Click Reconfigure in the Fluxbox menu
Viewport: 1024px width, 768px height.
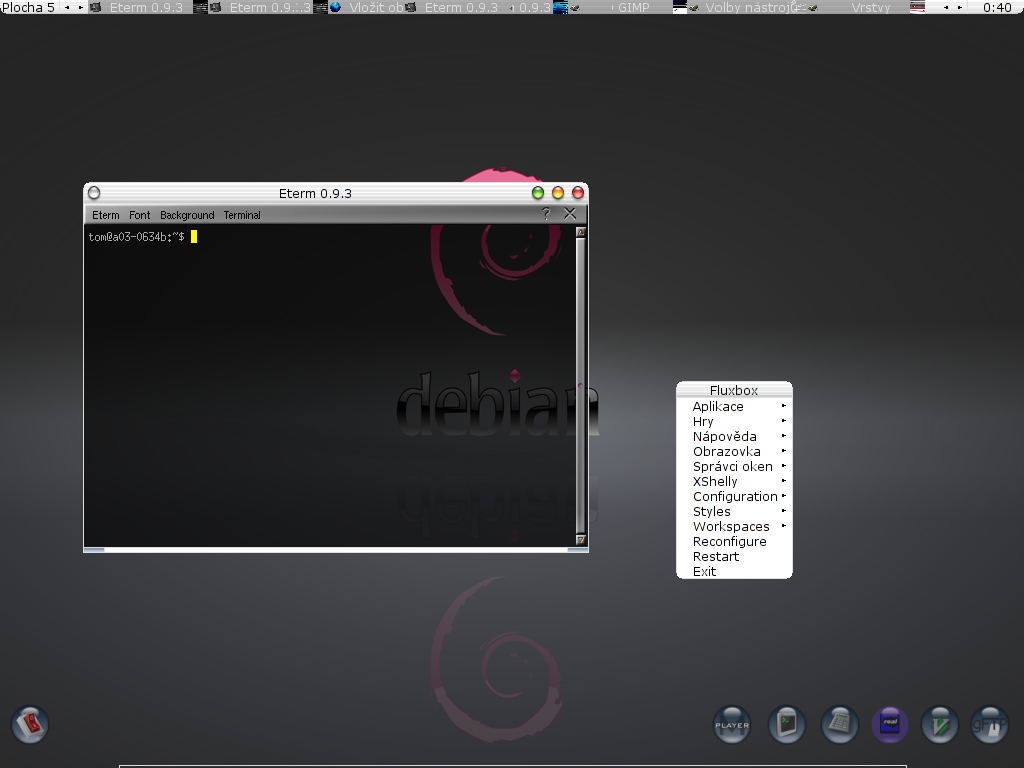click(729, 542)
